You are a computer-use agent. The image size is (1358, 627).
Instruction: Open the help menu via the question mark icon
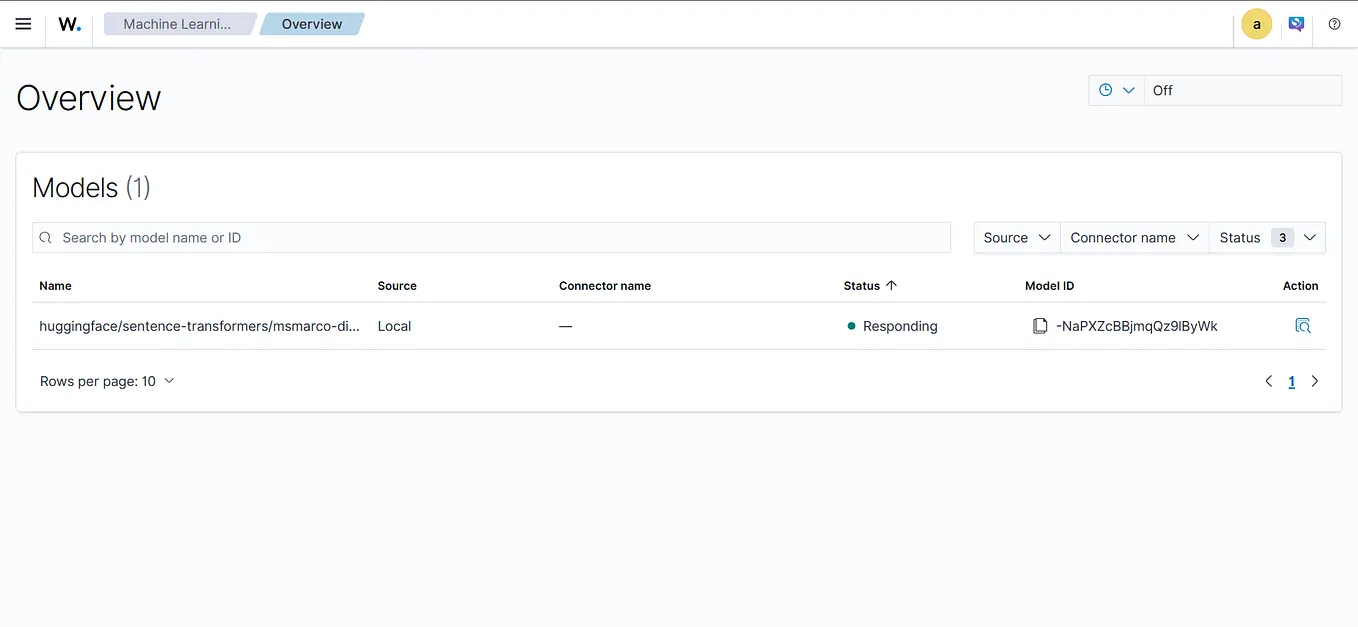tap(1334, 23)
